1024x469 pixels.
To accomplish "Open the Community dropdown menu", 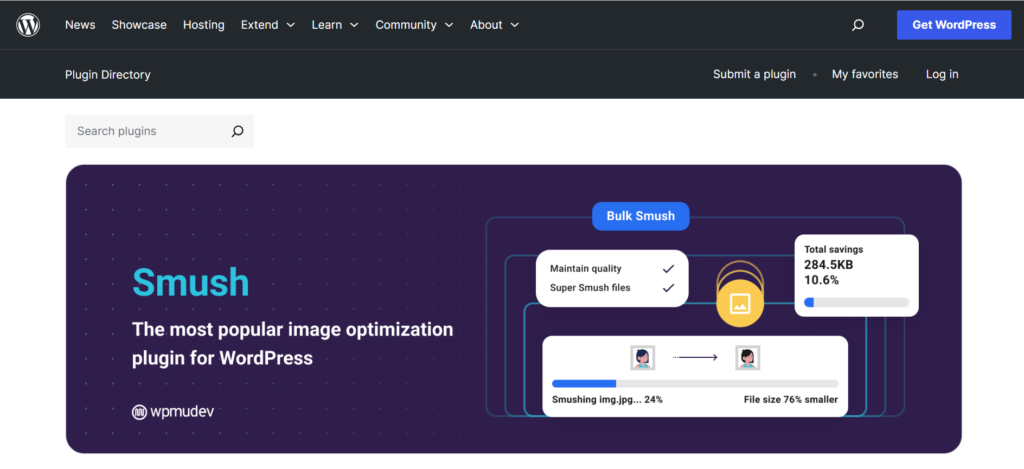I will pos(414,25).
